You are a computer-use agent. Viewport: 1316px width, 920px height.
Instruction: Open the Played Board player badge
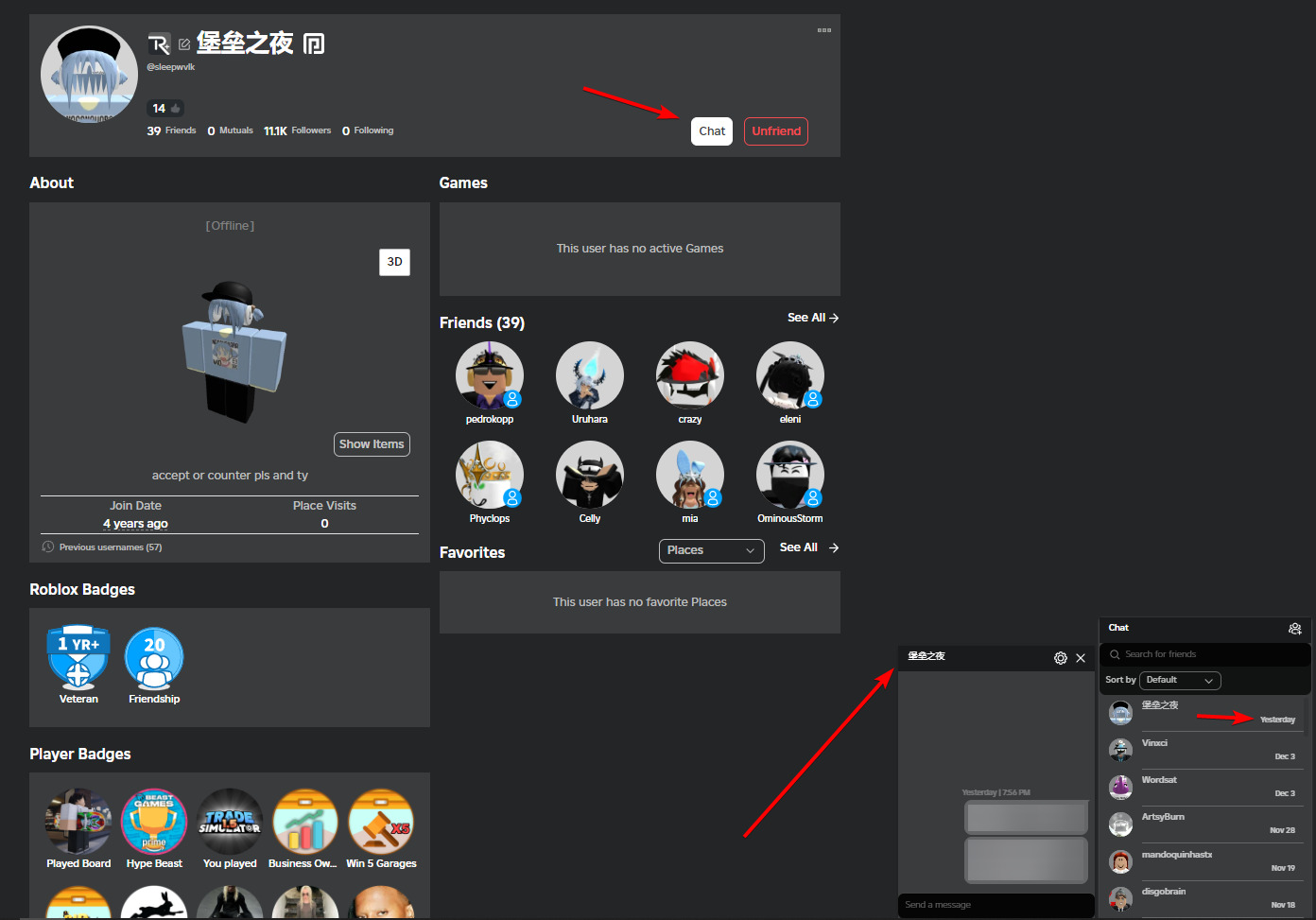coord(78,822)
